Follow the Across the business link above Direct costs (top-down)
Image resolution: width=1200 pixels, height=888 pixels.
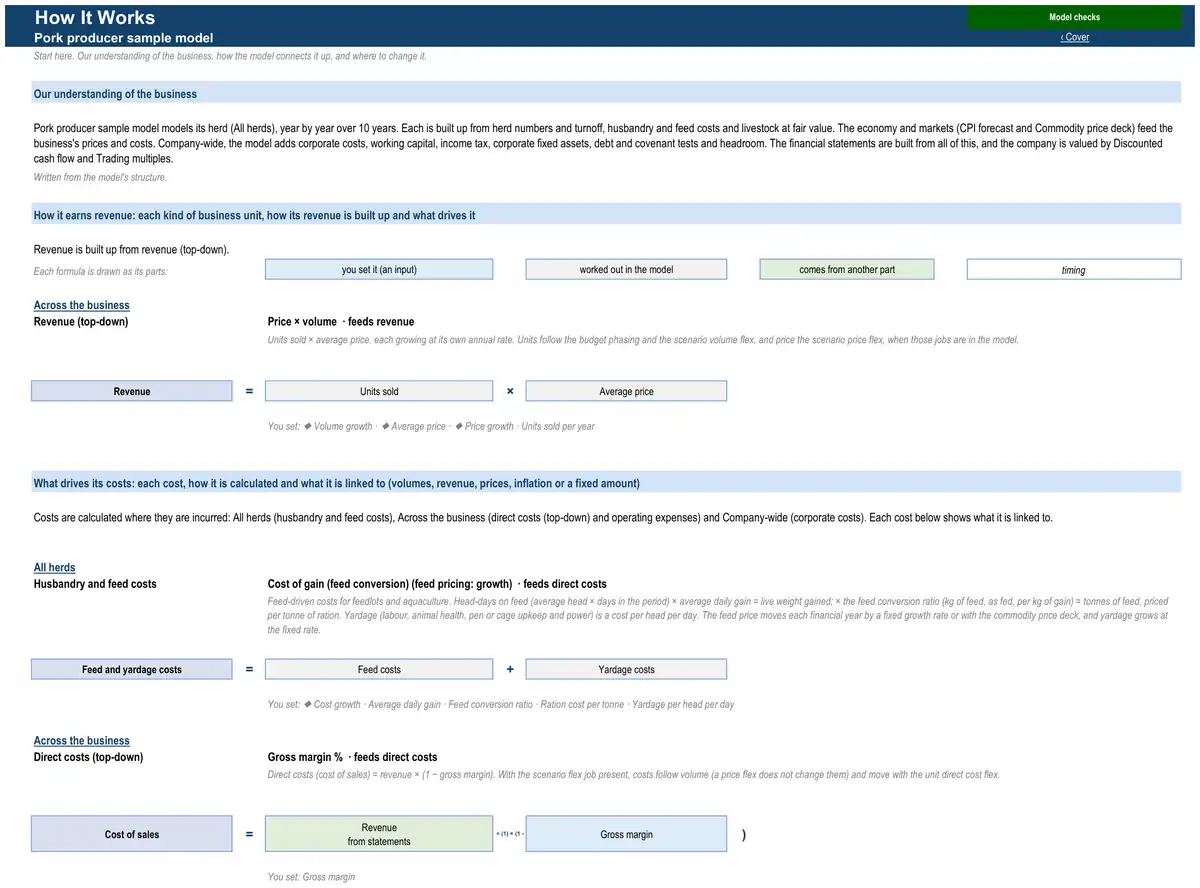[82, 741]
